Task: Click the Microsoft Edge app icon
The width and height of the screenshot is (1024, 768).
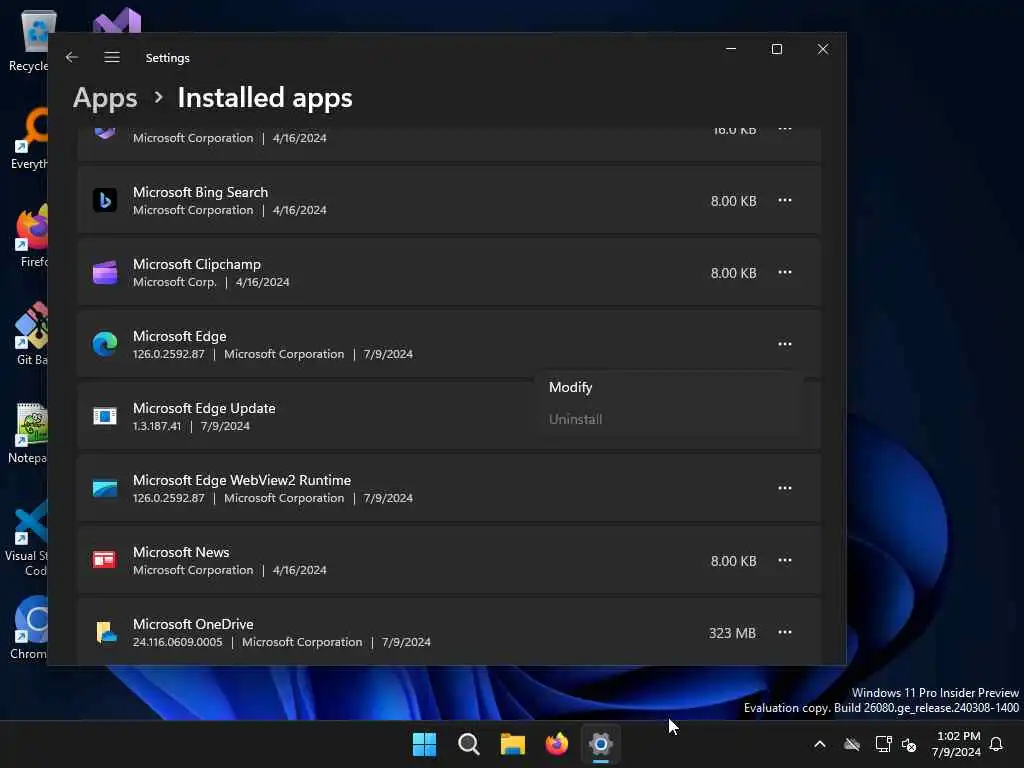Action: tap(104, 344)
